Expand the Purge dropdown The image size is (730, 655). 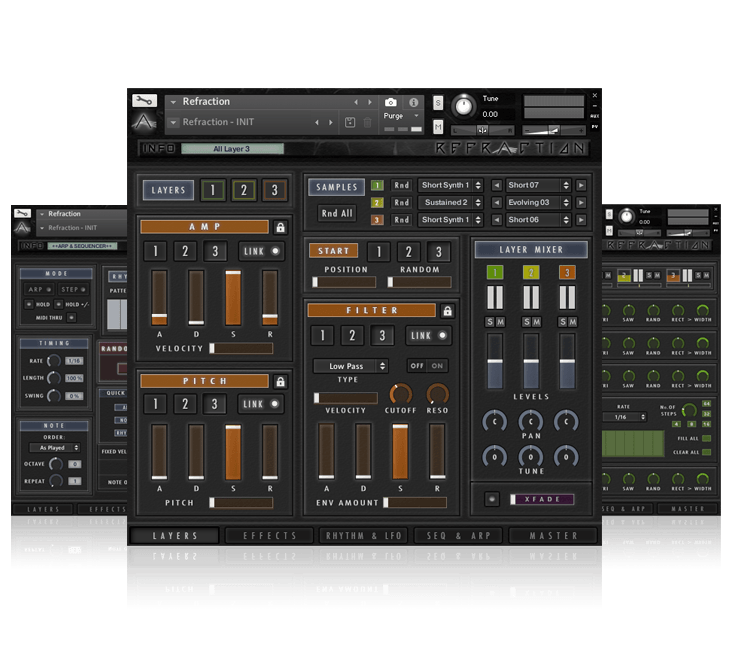pyautogui.click(x=416, y=116)
